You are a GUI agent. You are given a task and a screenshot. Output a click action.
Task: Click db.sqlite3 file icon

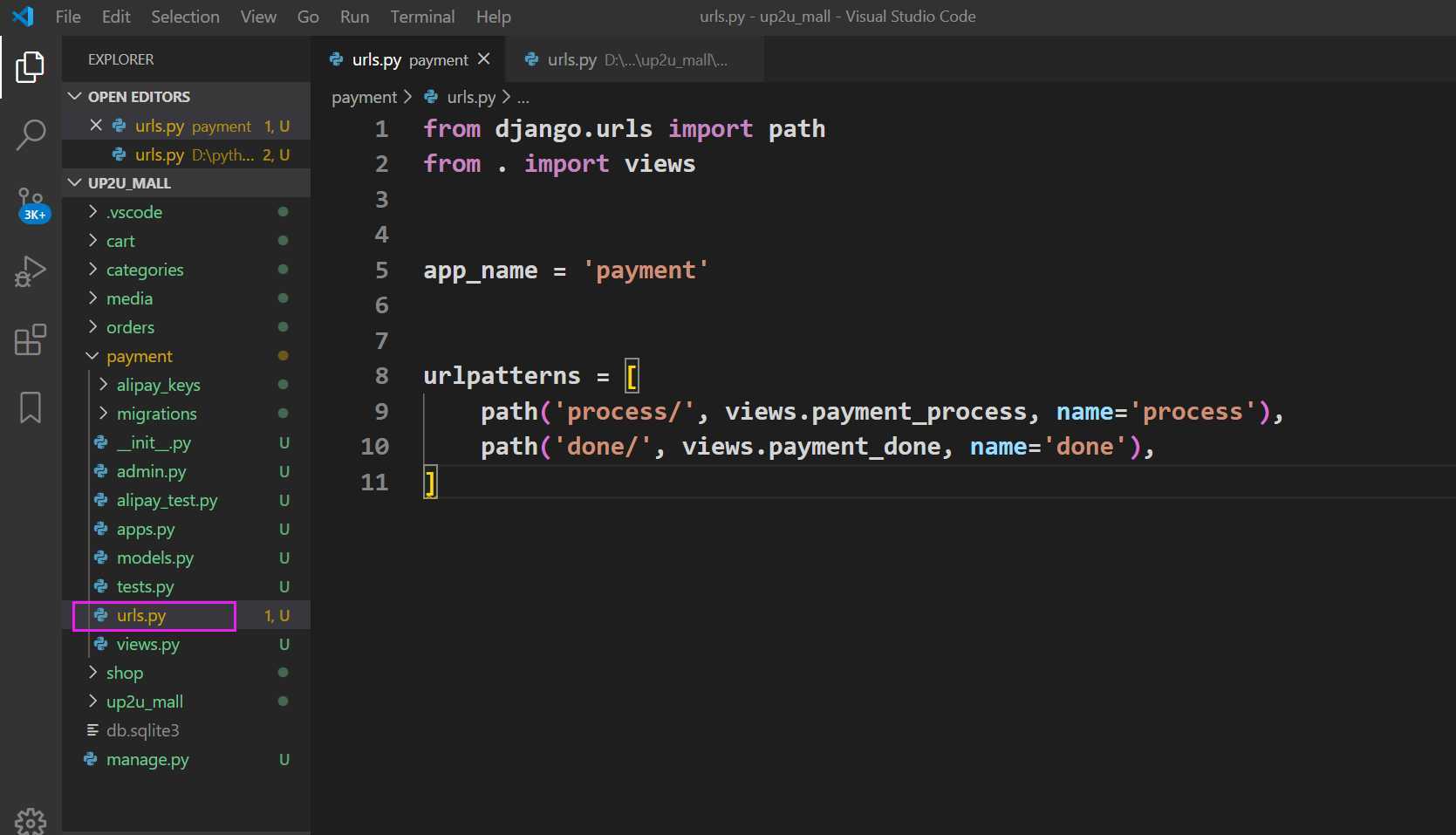click(92, 730)
